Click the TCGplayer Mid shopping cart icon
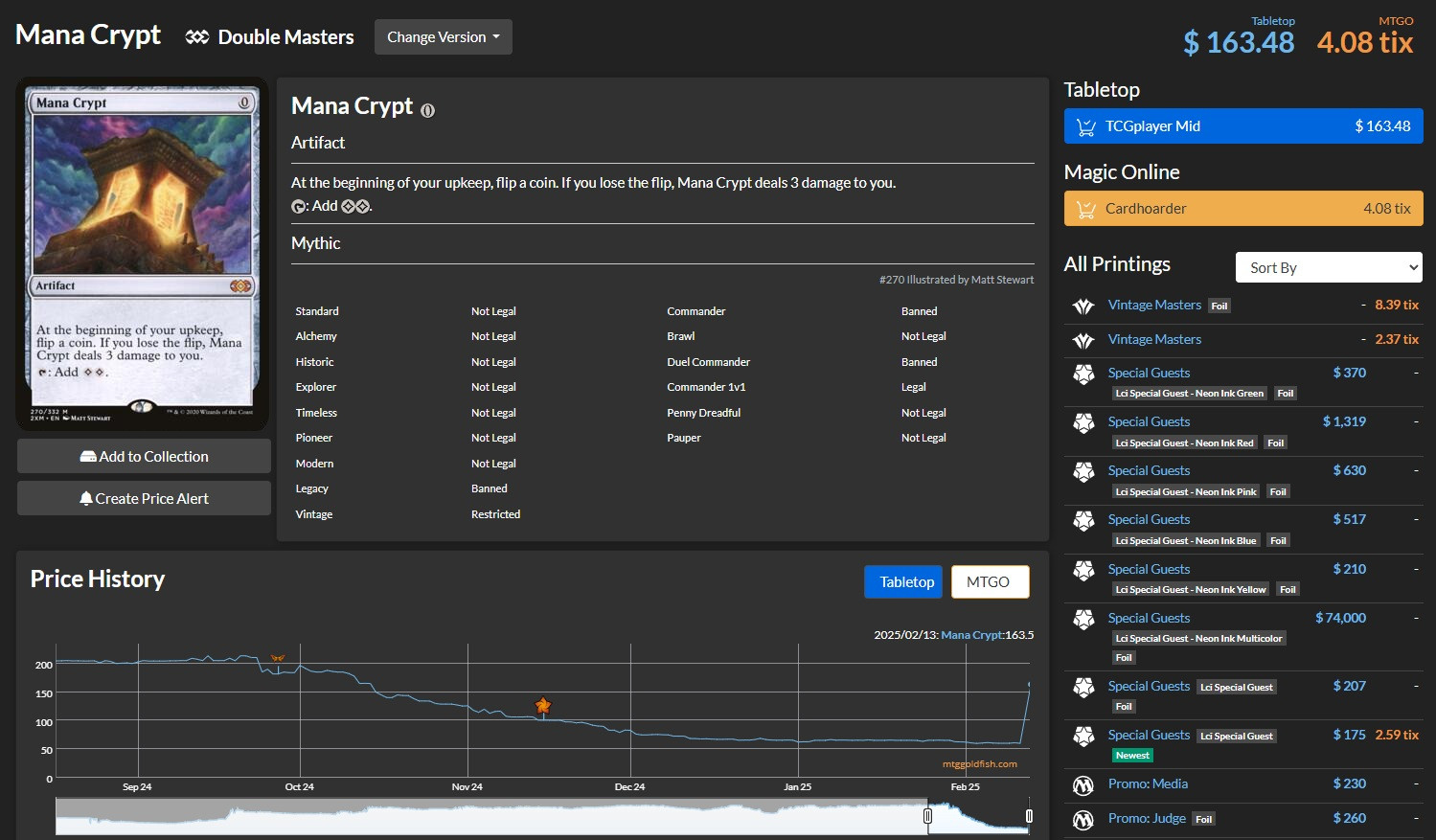This screenshot has width=1436, height=840. pos(1086,126)
